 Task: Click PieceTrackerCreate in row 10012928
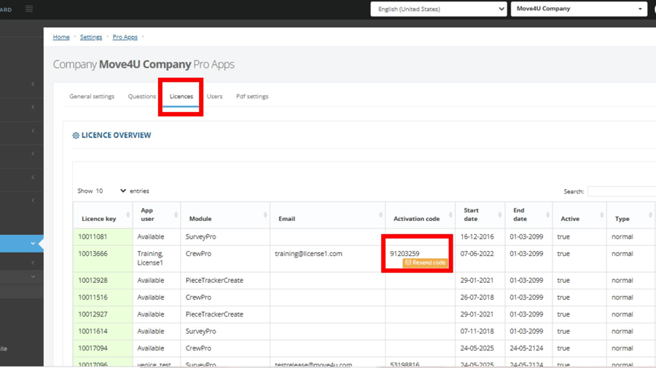coord(214,281)
